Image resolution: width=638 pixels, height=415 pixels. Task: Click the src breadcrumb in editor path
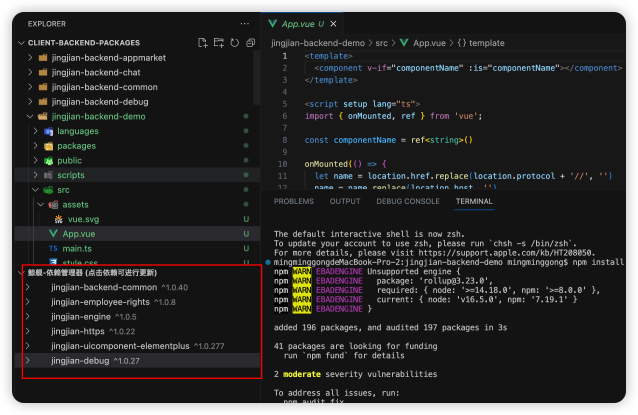384,45
